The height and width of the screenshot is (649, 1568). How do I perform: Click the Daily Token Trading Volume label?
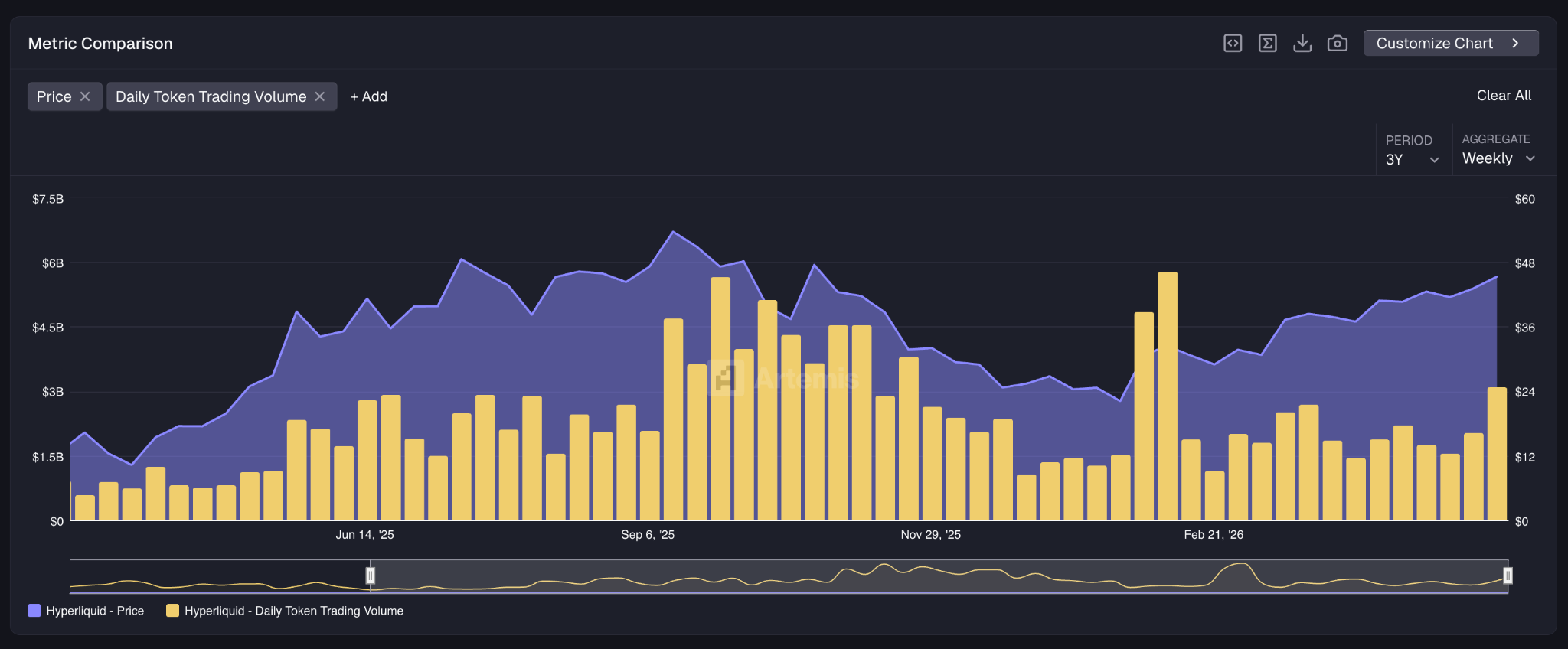[x=211, y=96]
